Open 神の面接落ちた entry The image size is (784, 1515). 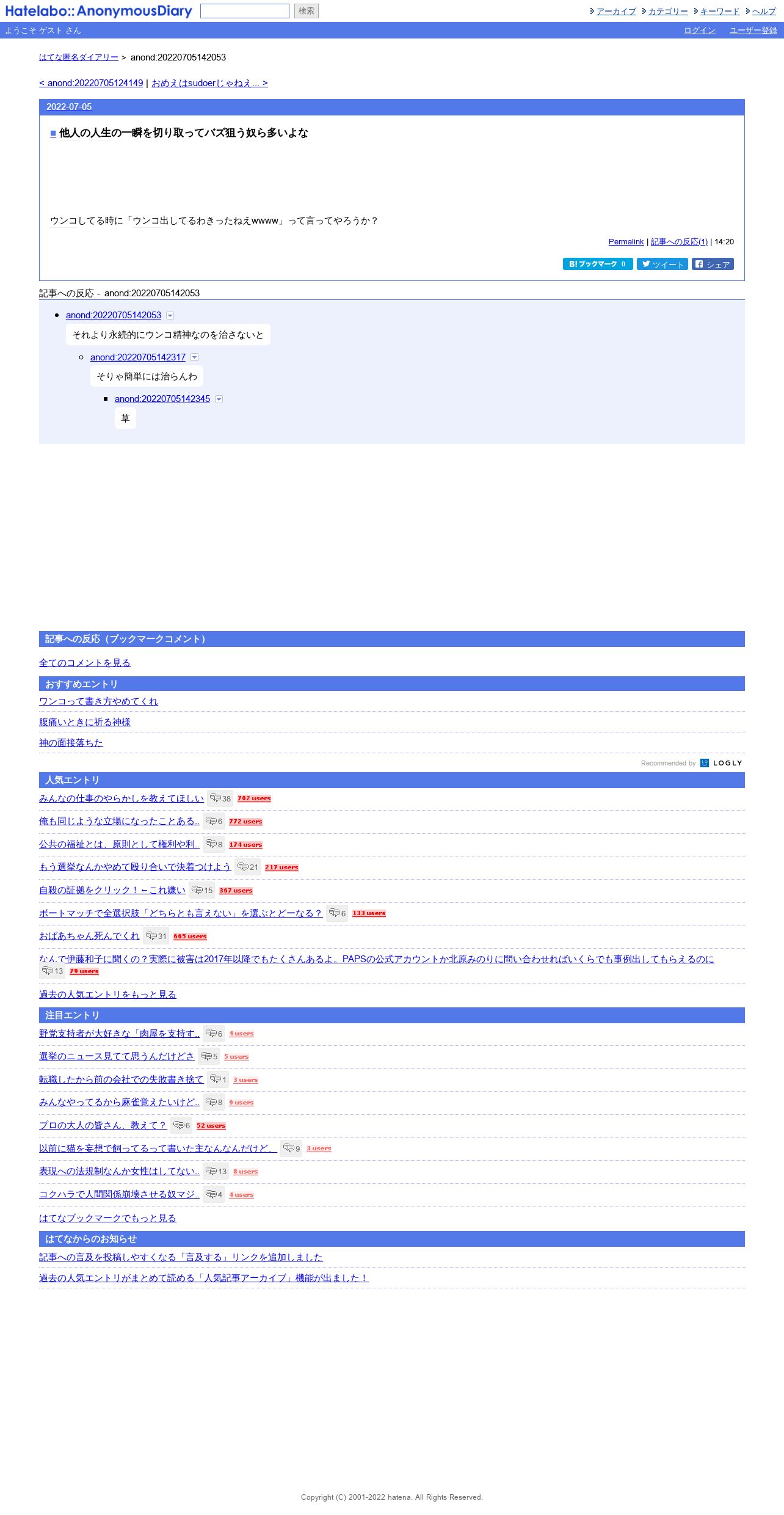pos(71,743)
